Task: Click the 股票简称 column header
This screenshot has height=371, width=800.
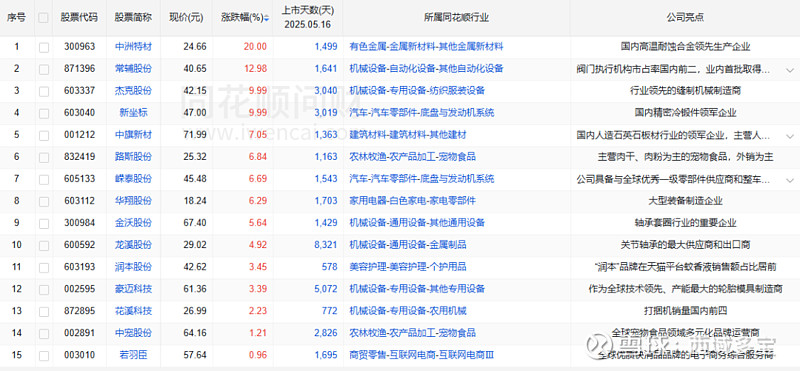Action: coord(133,17)
